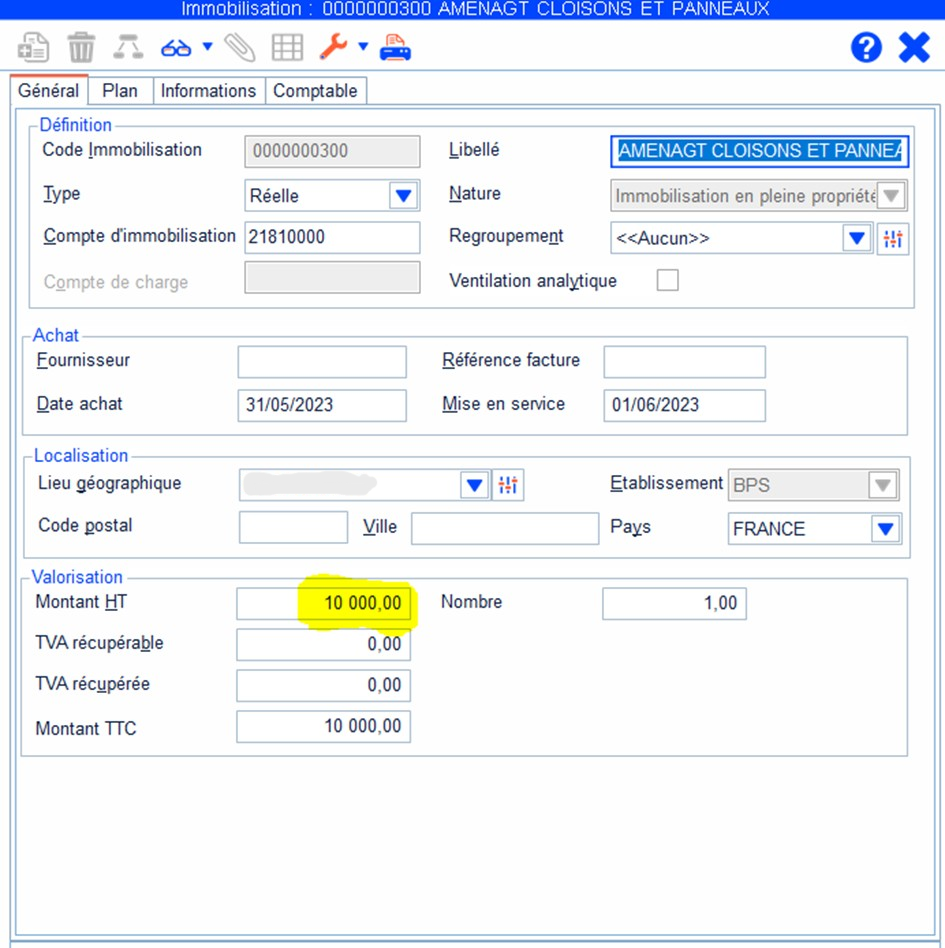Image resolution: width=945 pixels, height=948 pixels.
Task: Click settings icon next to Regroupement
Action: pos(893,239)
